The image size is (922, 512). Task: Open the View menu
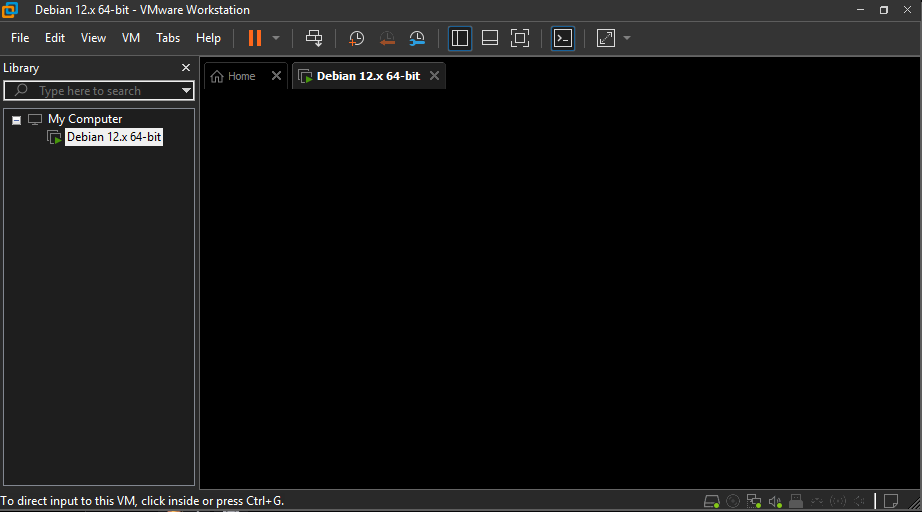tap(93, 38)
